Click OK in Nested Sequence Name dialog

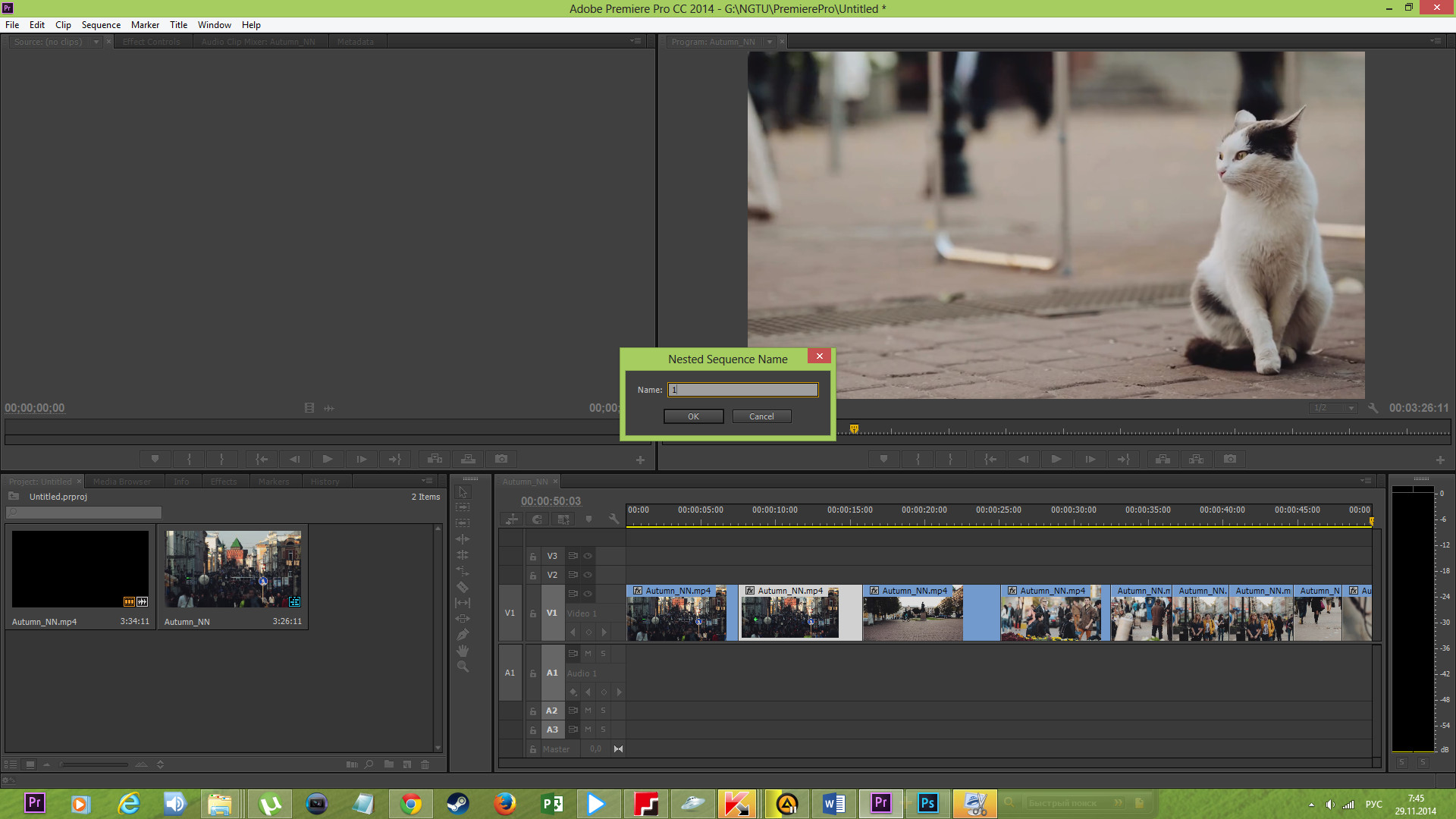693,416
